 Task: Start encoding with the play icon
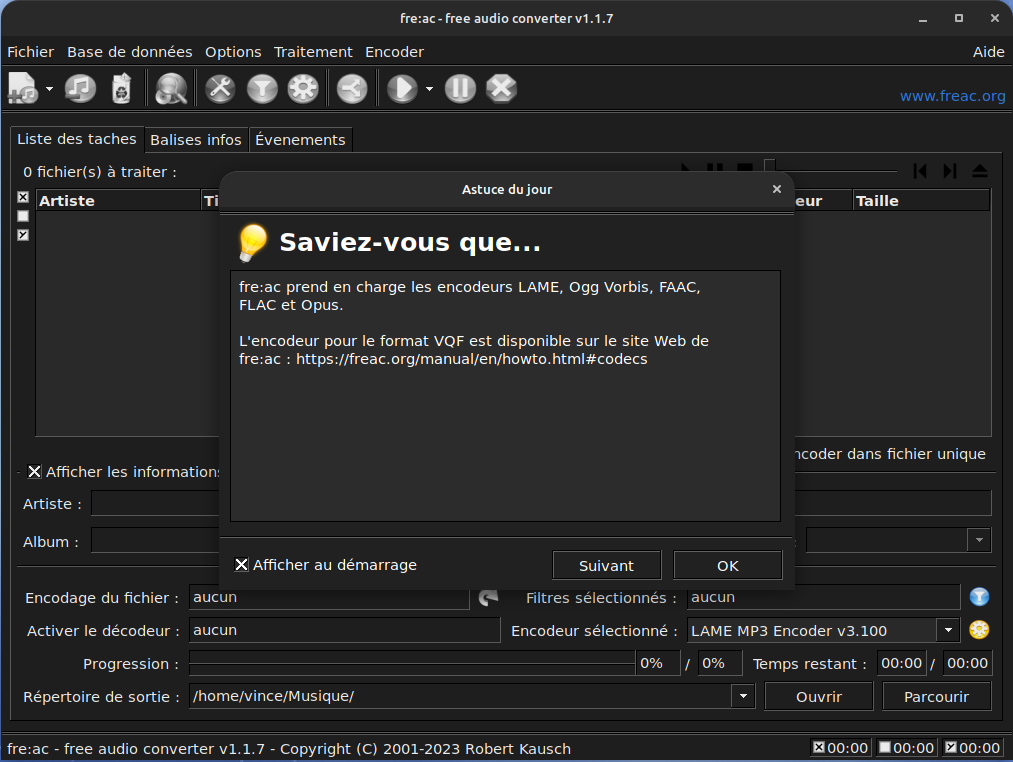(401, 89)
